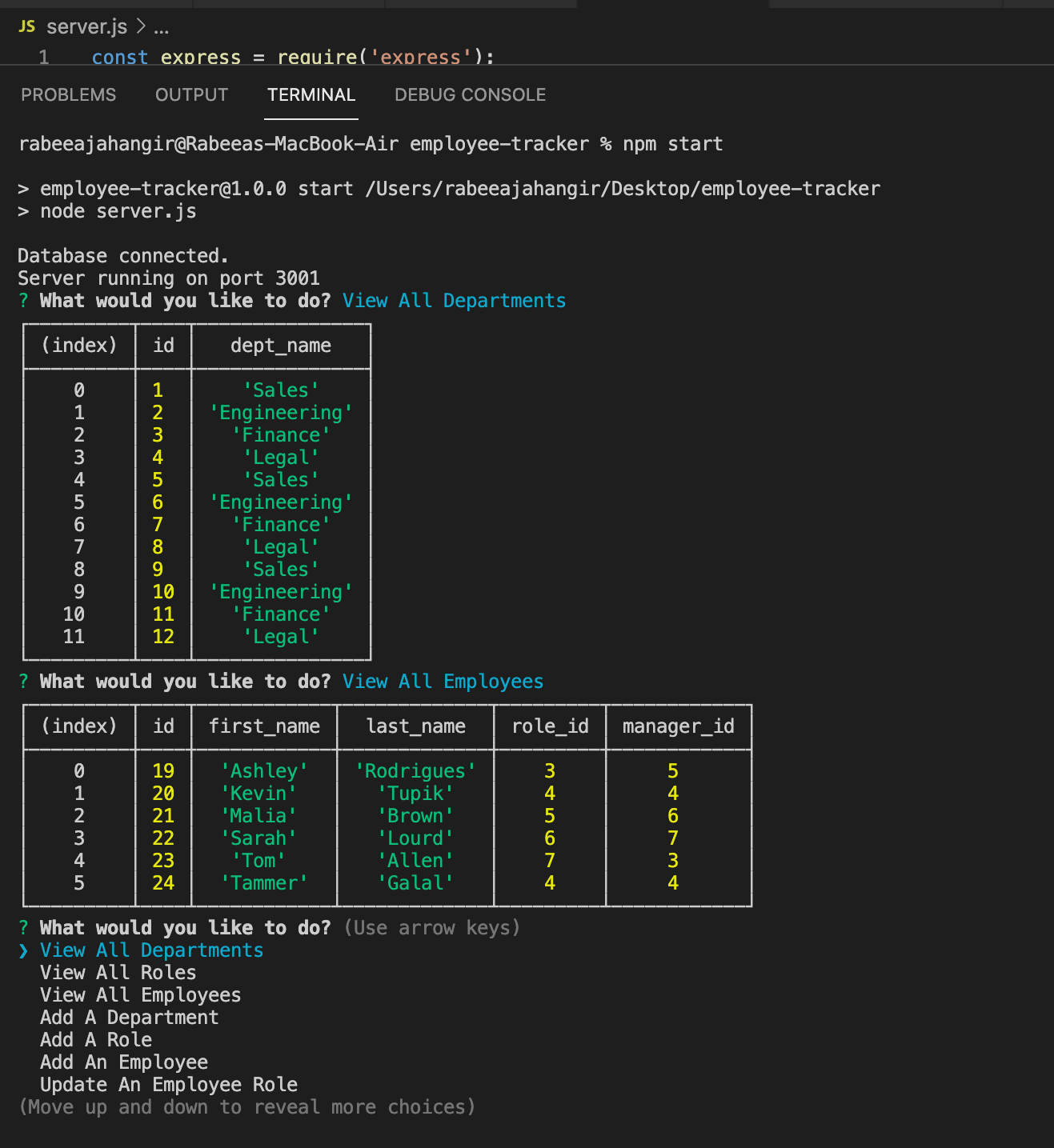Choose Add A Role from choices
1054x1148 pixels.
coord(95,1039)
